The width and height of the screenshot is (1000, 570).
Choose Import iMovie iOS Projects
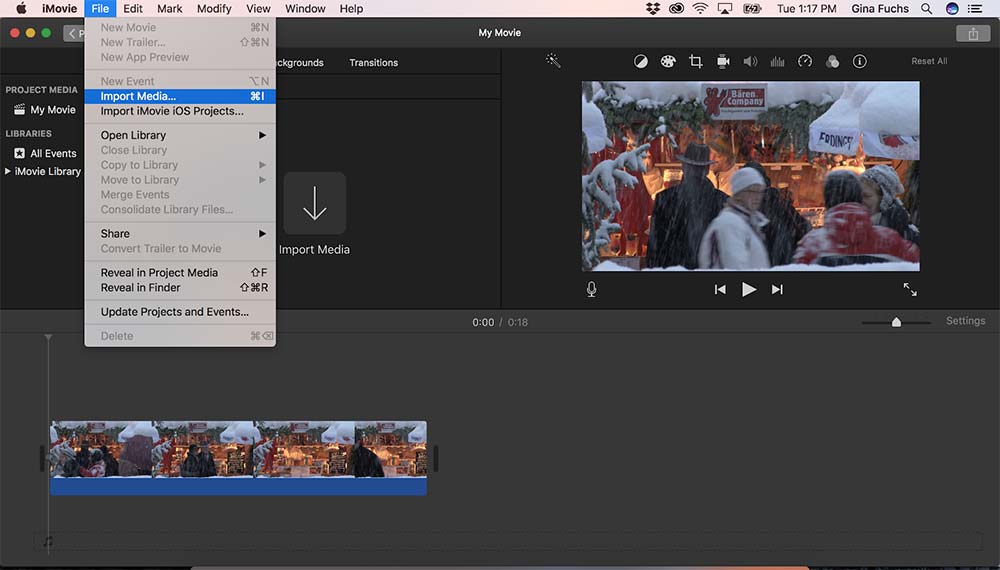click(180, 111)
